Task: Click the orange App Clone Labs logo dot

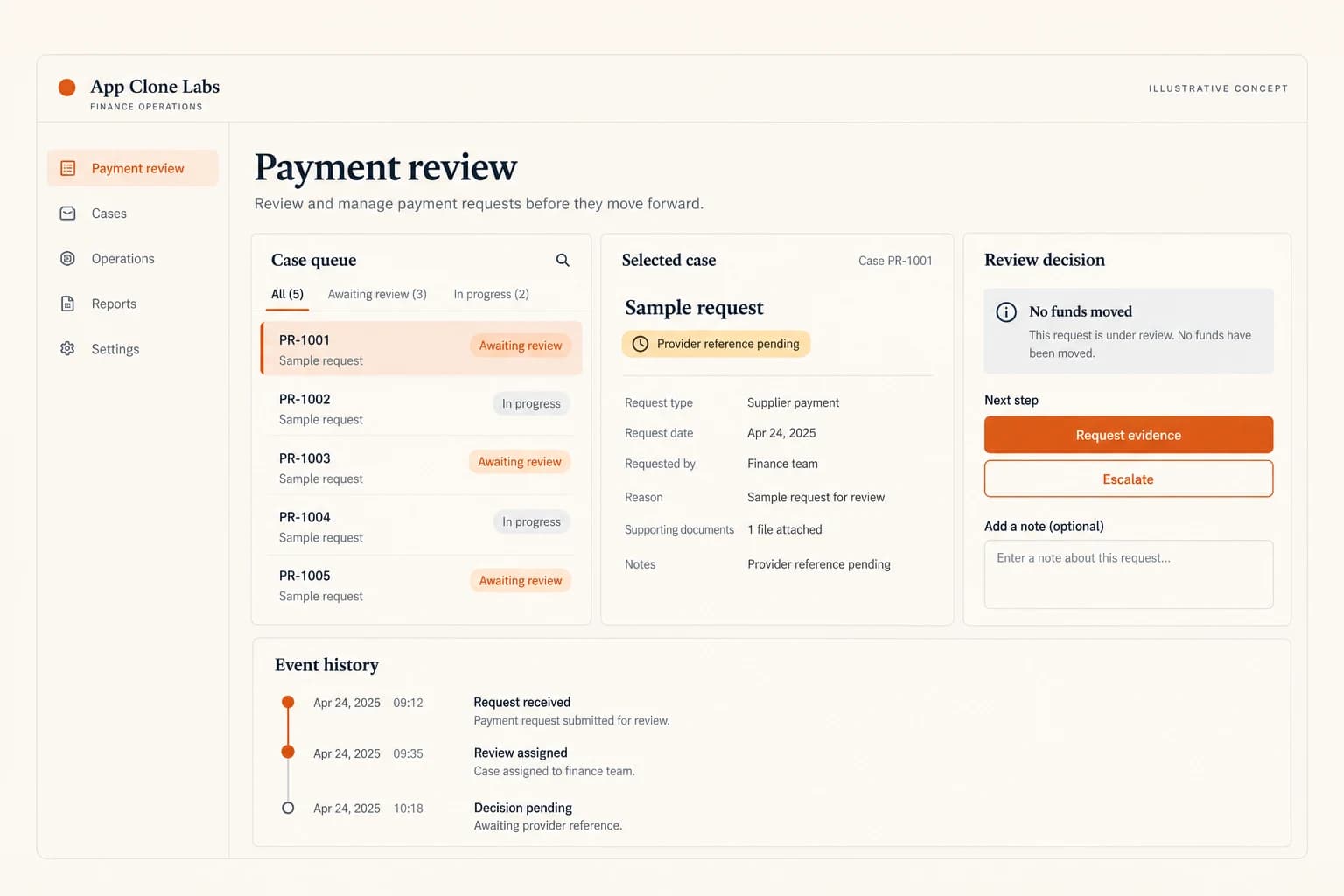Action: (66, 87)
